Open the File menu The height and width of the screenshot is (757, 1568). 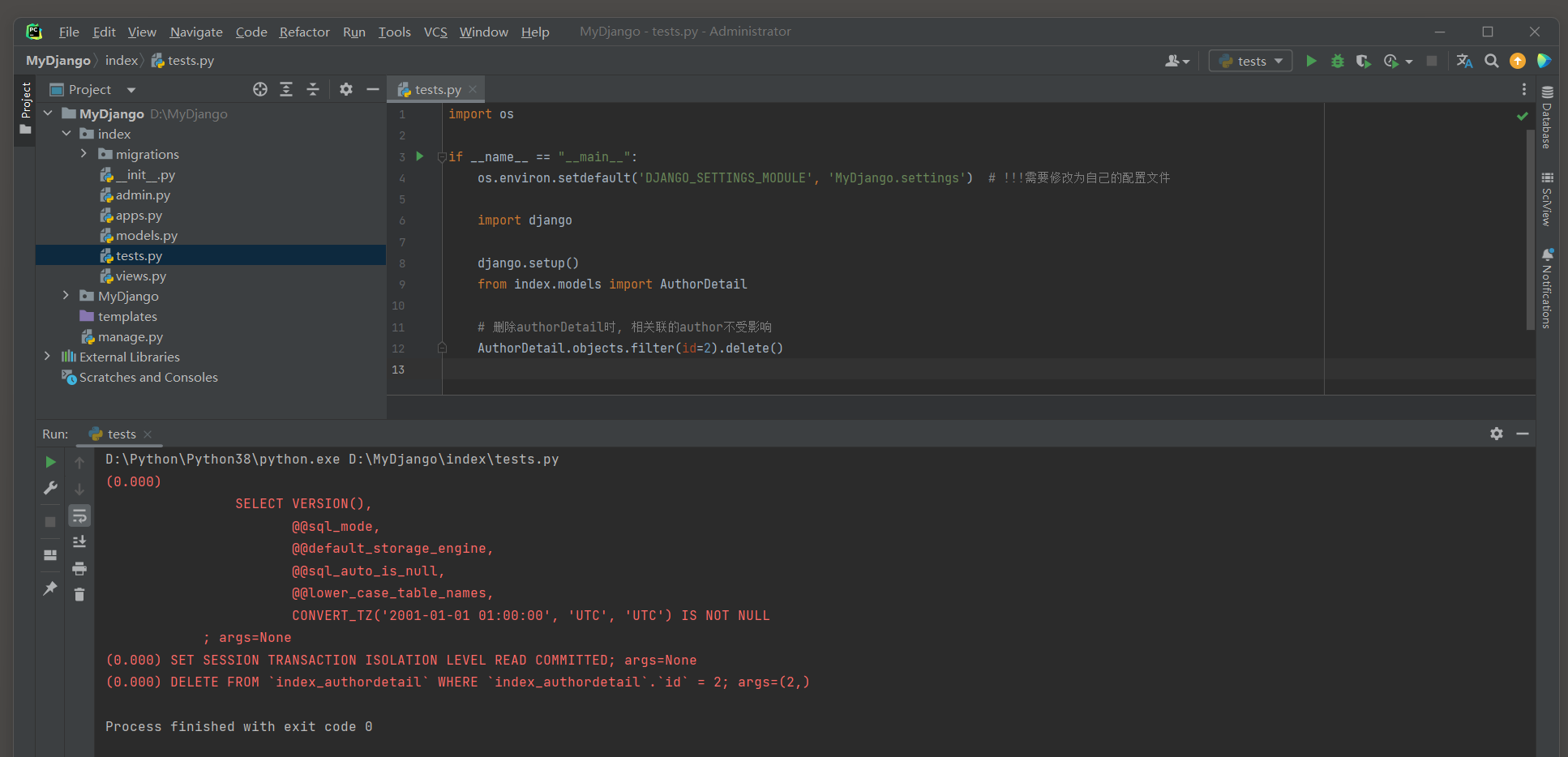pos(69,32)
